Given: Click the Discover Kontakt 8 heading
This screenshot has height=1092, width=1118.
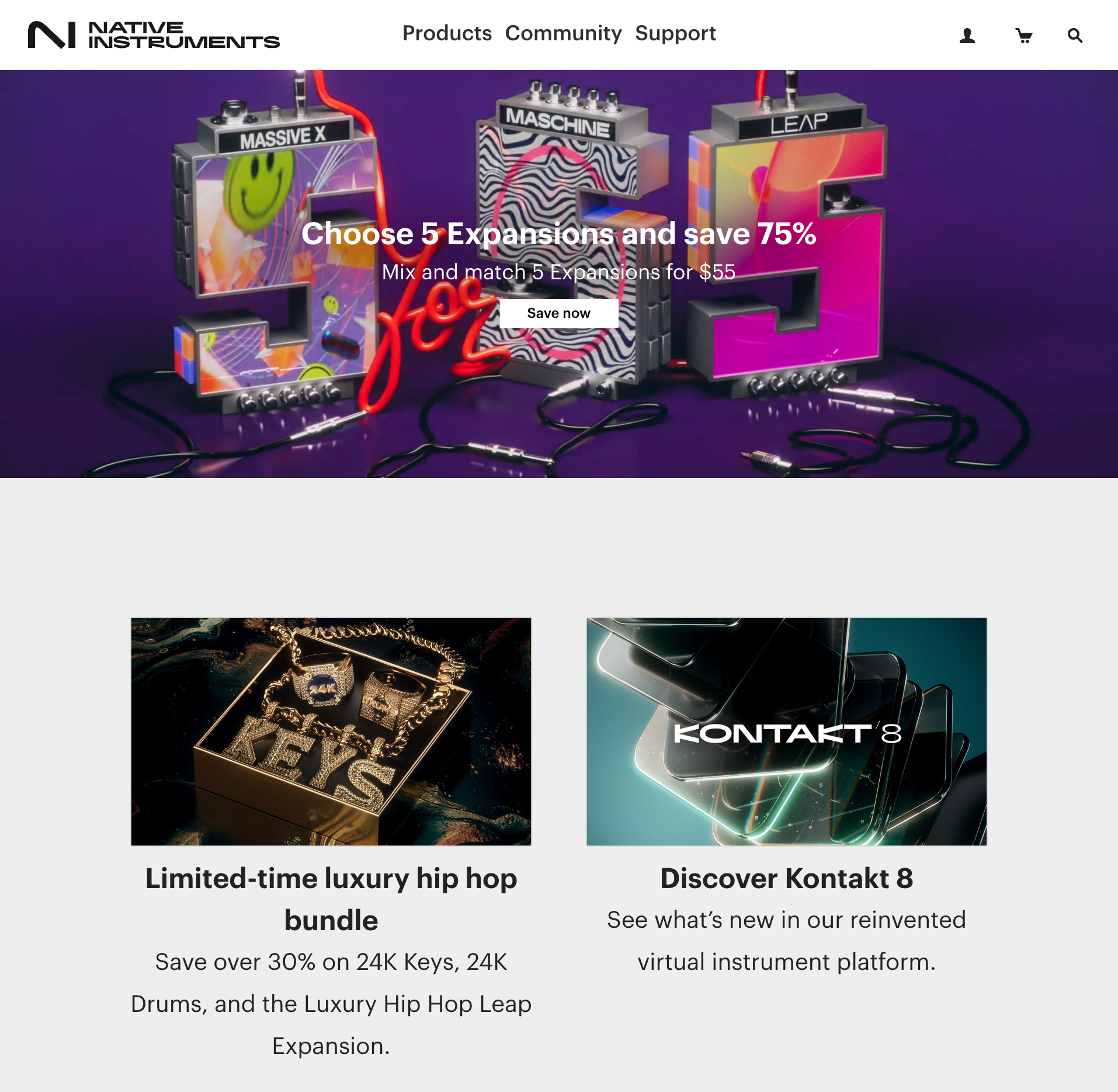Looking at the screenshot, I should point(787,878).
